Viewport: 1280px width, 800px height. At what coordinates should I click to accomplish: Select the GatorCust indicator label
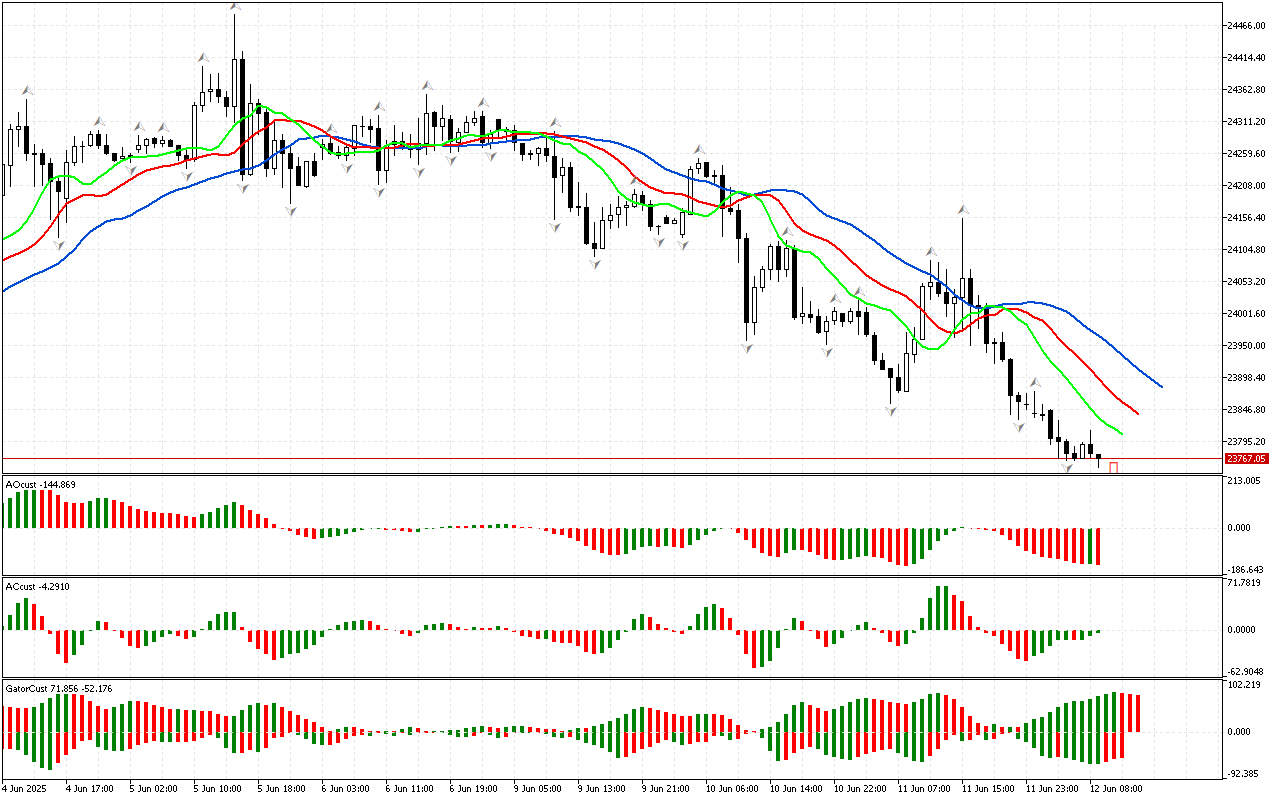[x=58, y=688]
